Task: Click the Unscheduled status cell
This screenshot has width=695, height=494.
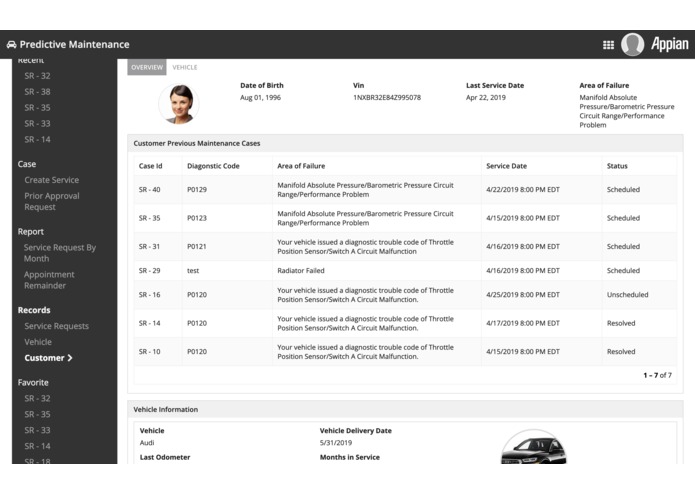Action: coord(627,295)
